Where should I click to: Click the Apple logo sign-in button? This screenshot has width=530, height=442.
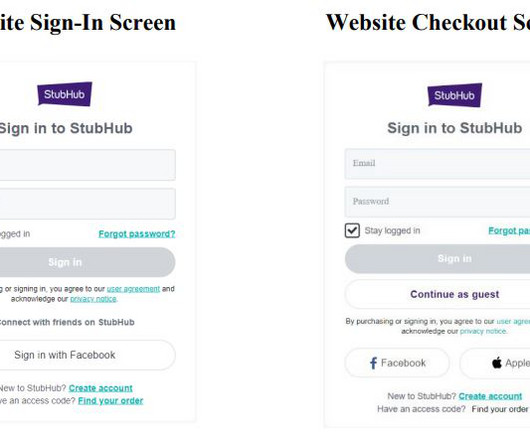pyautogui.click(x=495, y=363)
